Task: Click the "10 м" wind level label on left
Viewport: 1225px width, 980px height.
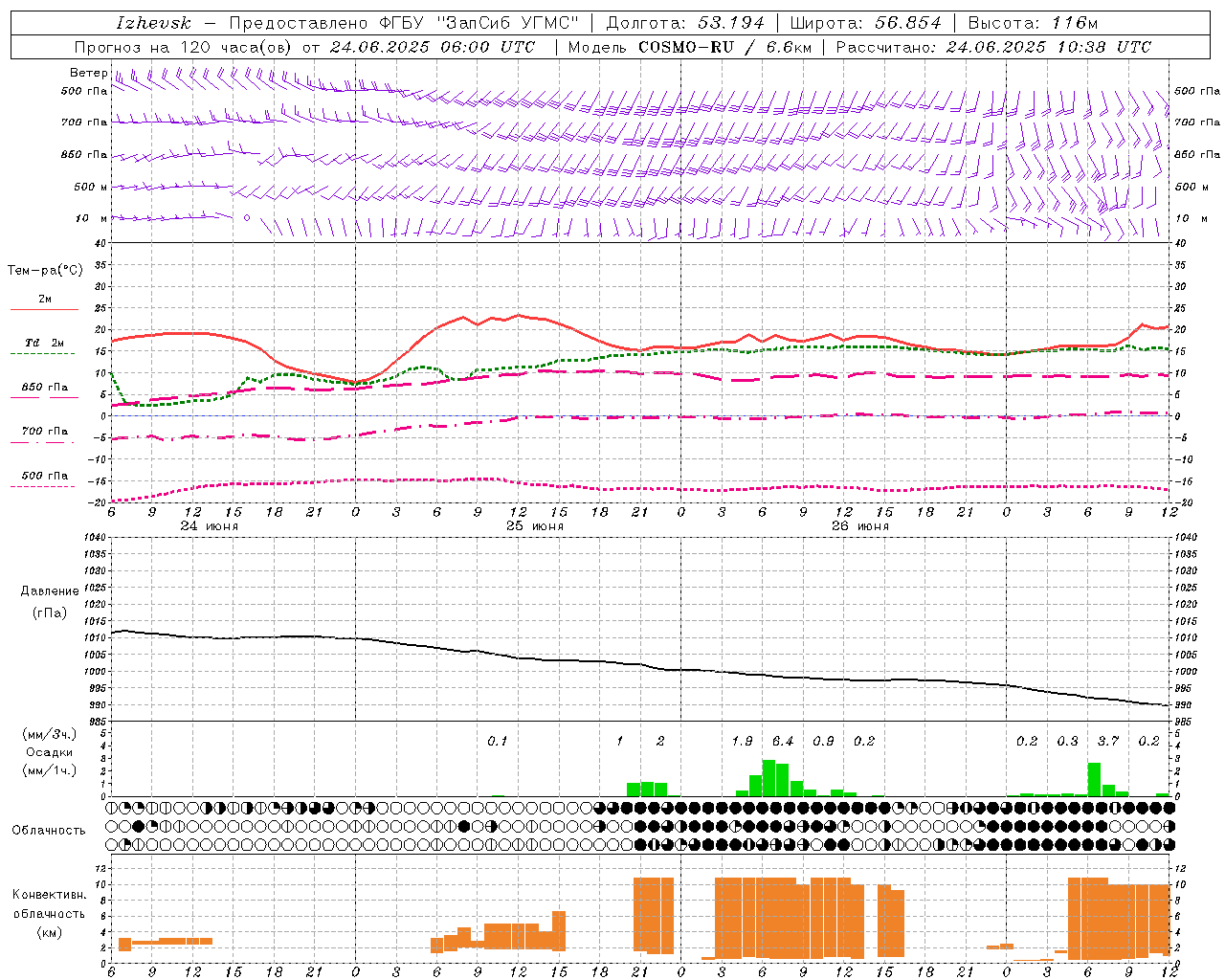Action: [92, 219]
